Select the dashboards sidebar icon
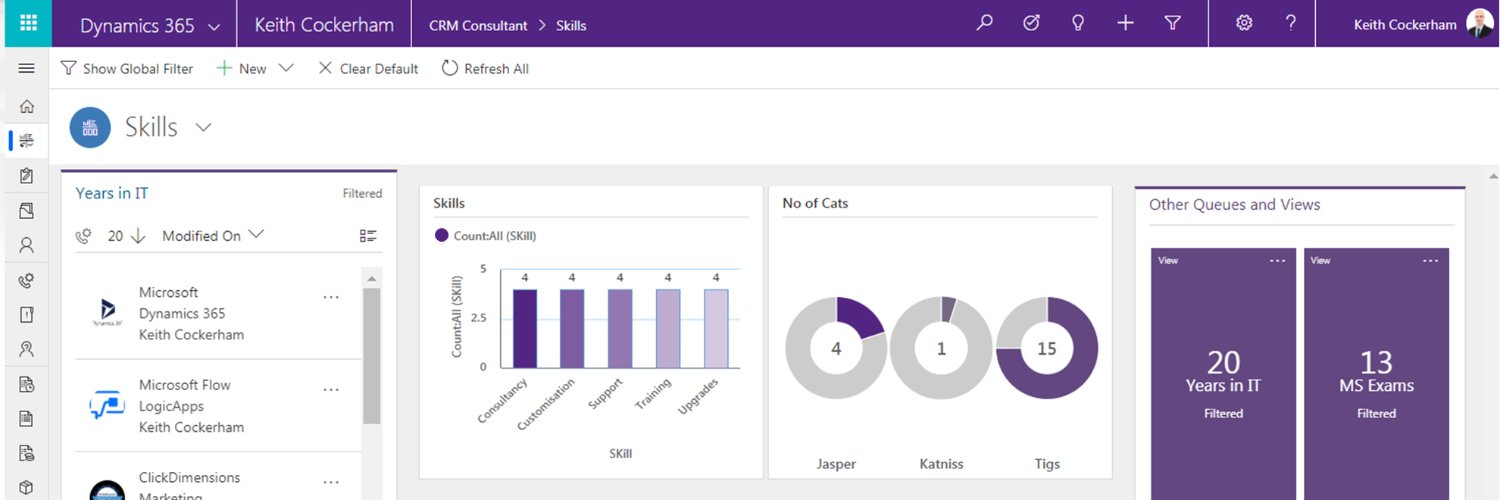The width and height of the screenshot is (1500, 500). point(27,141)
